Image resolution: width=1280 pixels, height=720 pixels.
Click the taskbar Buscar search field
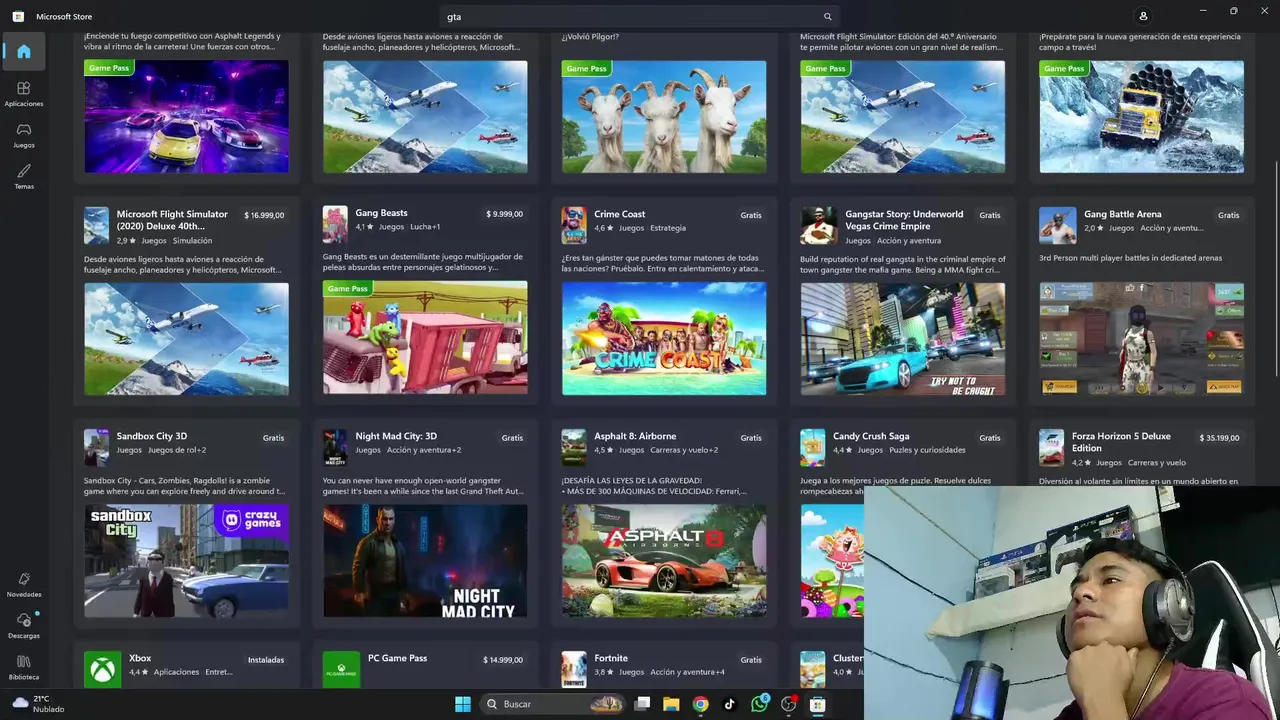[552, 704]
